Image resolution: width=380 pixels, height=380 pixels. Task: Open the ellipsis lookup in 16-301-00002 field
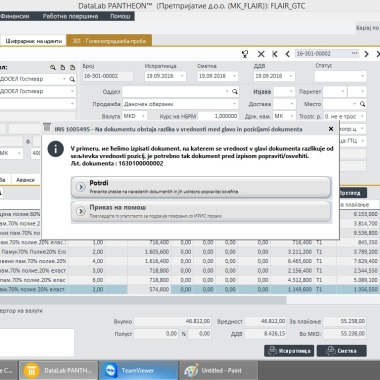355,53
